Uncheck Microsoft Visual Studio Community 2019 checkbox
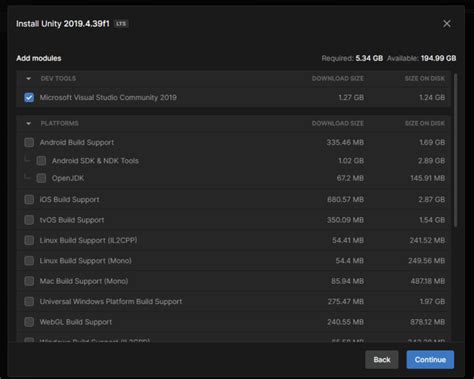474x379 pixels. pyautogui.click(x=29, y=97)
